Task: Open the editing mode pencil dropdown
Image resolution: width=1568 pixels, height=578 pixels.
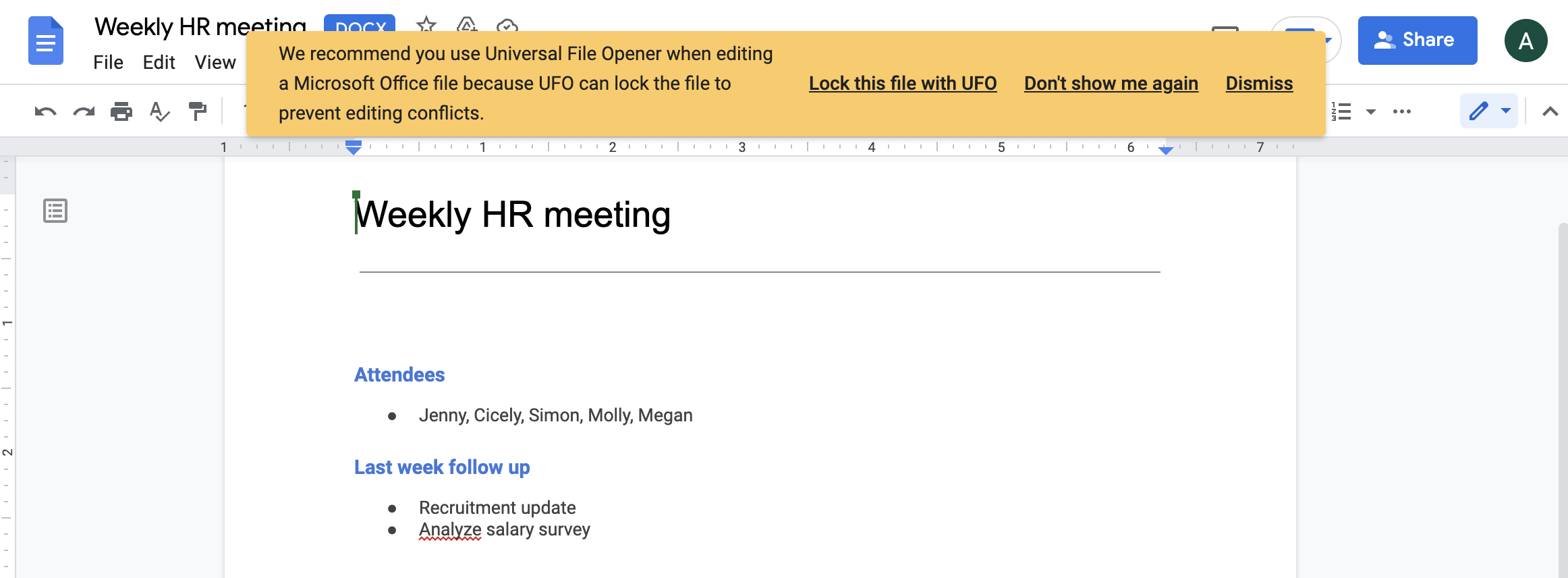Action: [1489, 111]
